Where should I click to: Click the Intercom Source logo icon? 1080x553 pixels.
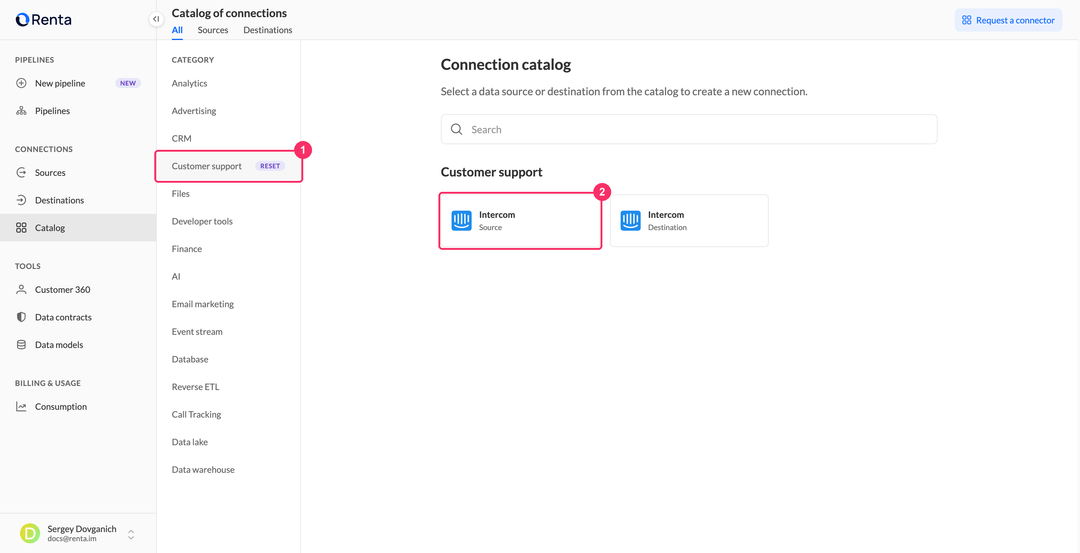click(x=461, y=220)
